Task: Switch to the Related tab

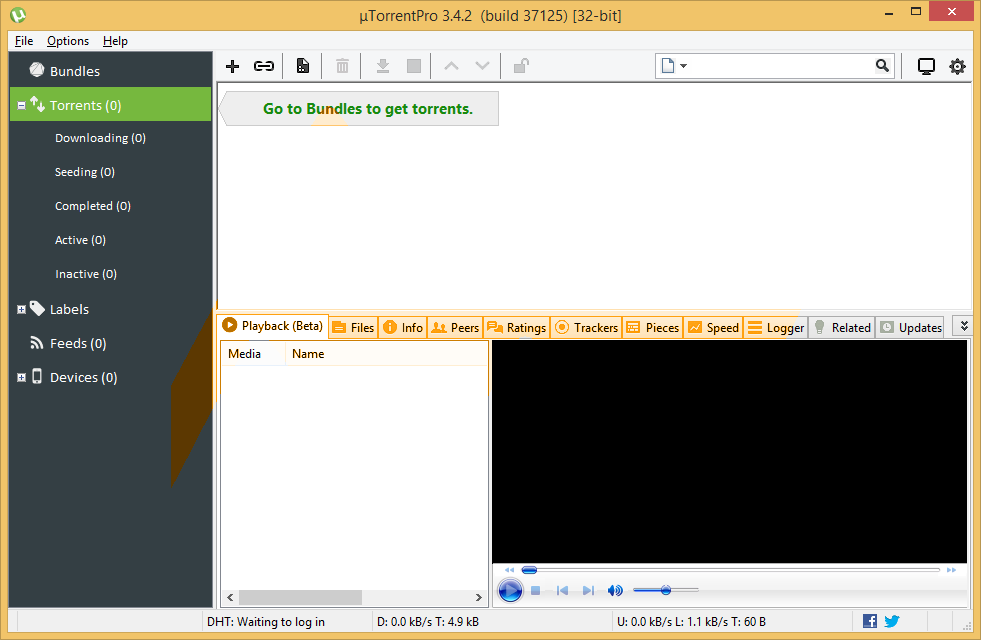Action: (842, 327)
